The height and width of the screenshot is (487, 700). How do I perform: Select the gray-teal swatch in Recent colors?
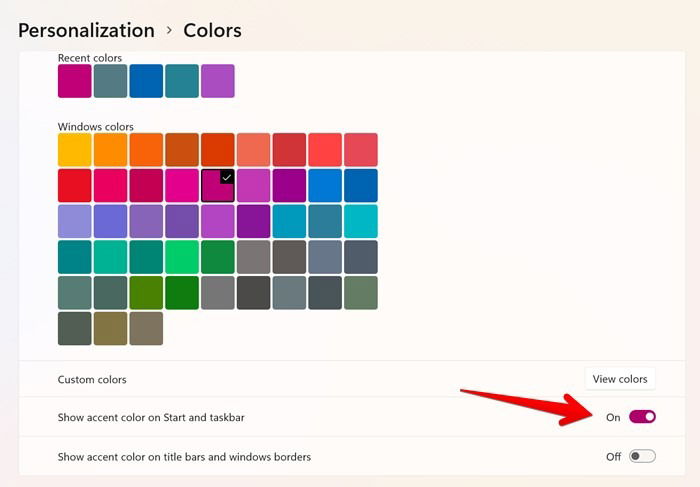110,81
